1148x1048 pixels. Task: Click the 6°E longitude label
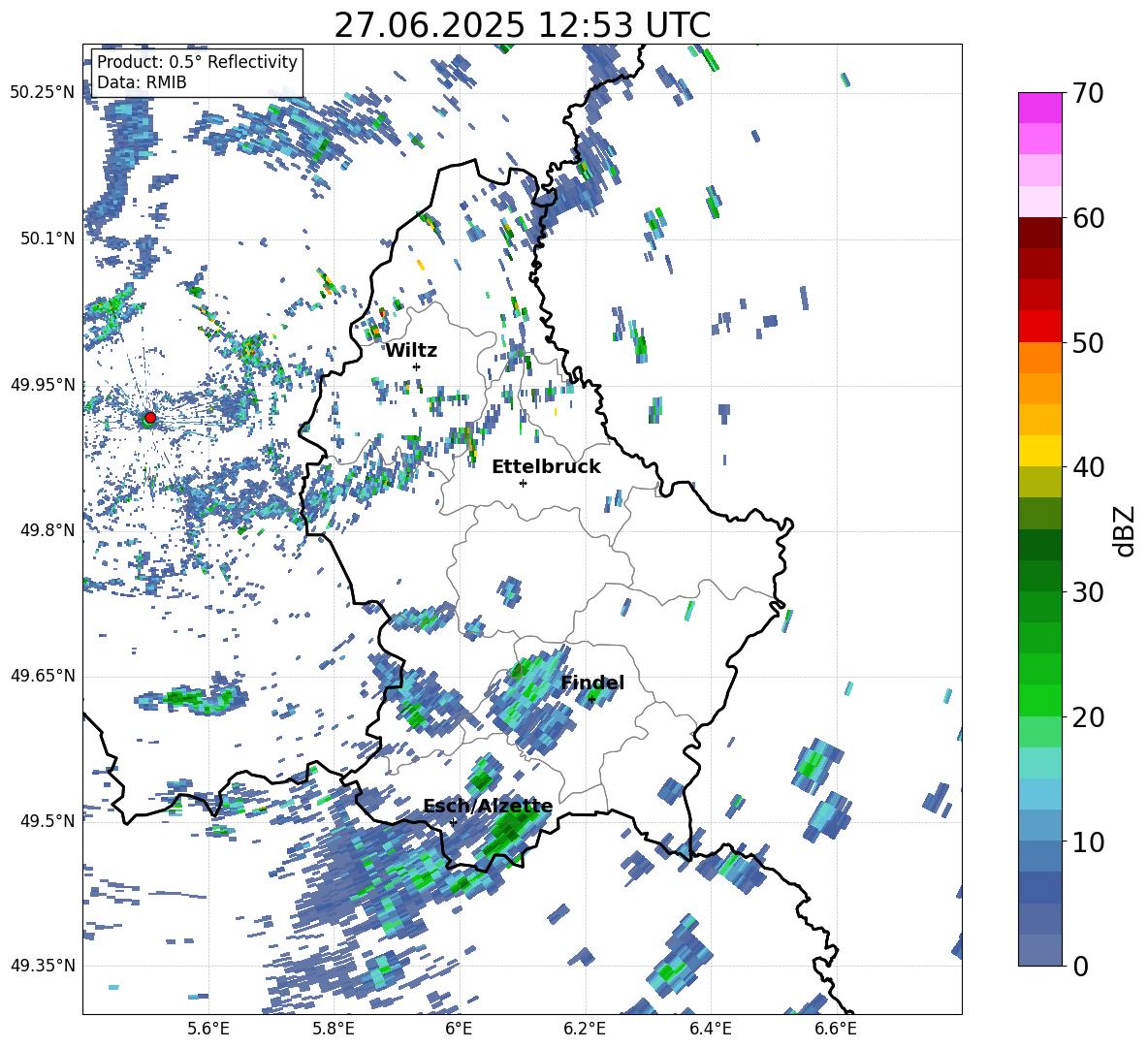pyautogui.click(x=459, y=1030)
